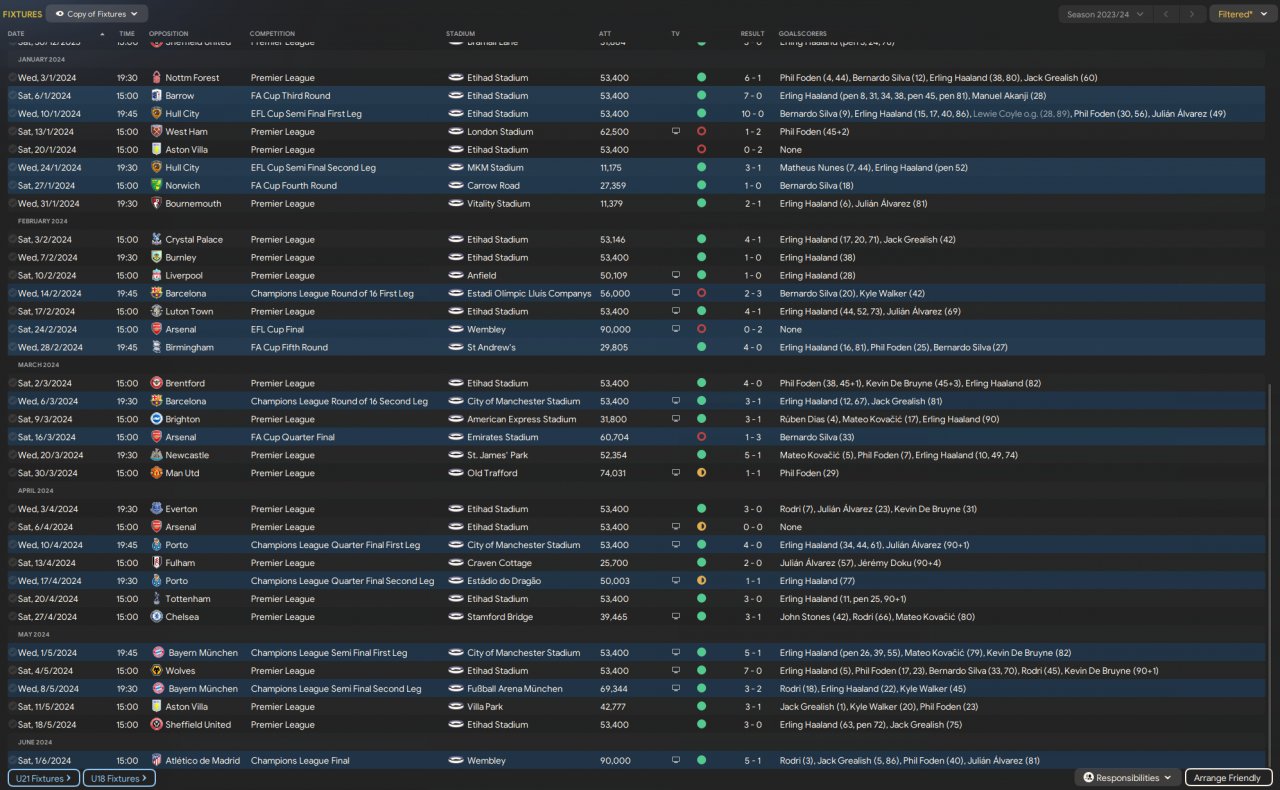Click the Fußball Arena München stadium name

pyautogui.click(x=515, y=689)
